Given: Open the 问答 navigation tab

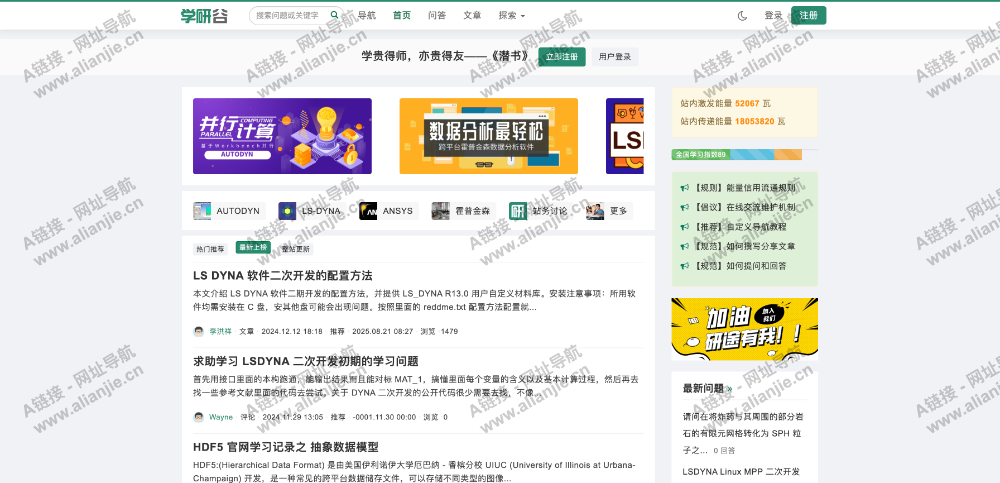Looking at the screenshot, I should [437, 15].
